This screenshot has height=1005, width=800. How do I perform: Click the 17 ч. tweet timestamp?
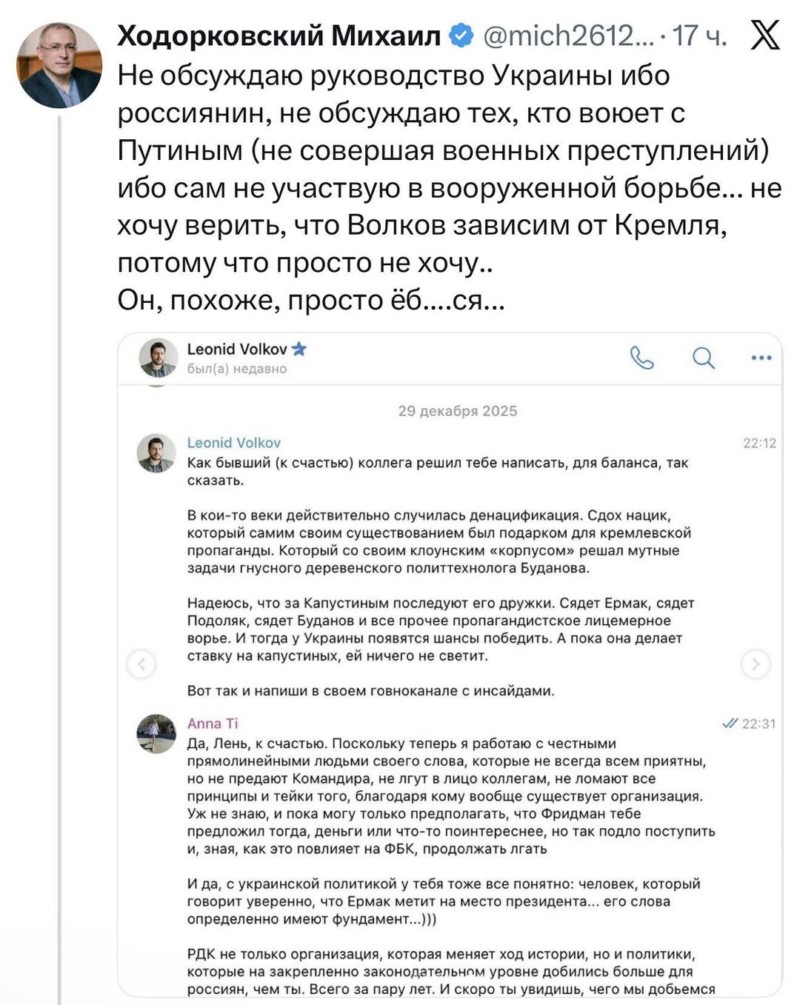[700, 38]
